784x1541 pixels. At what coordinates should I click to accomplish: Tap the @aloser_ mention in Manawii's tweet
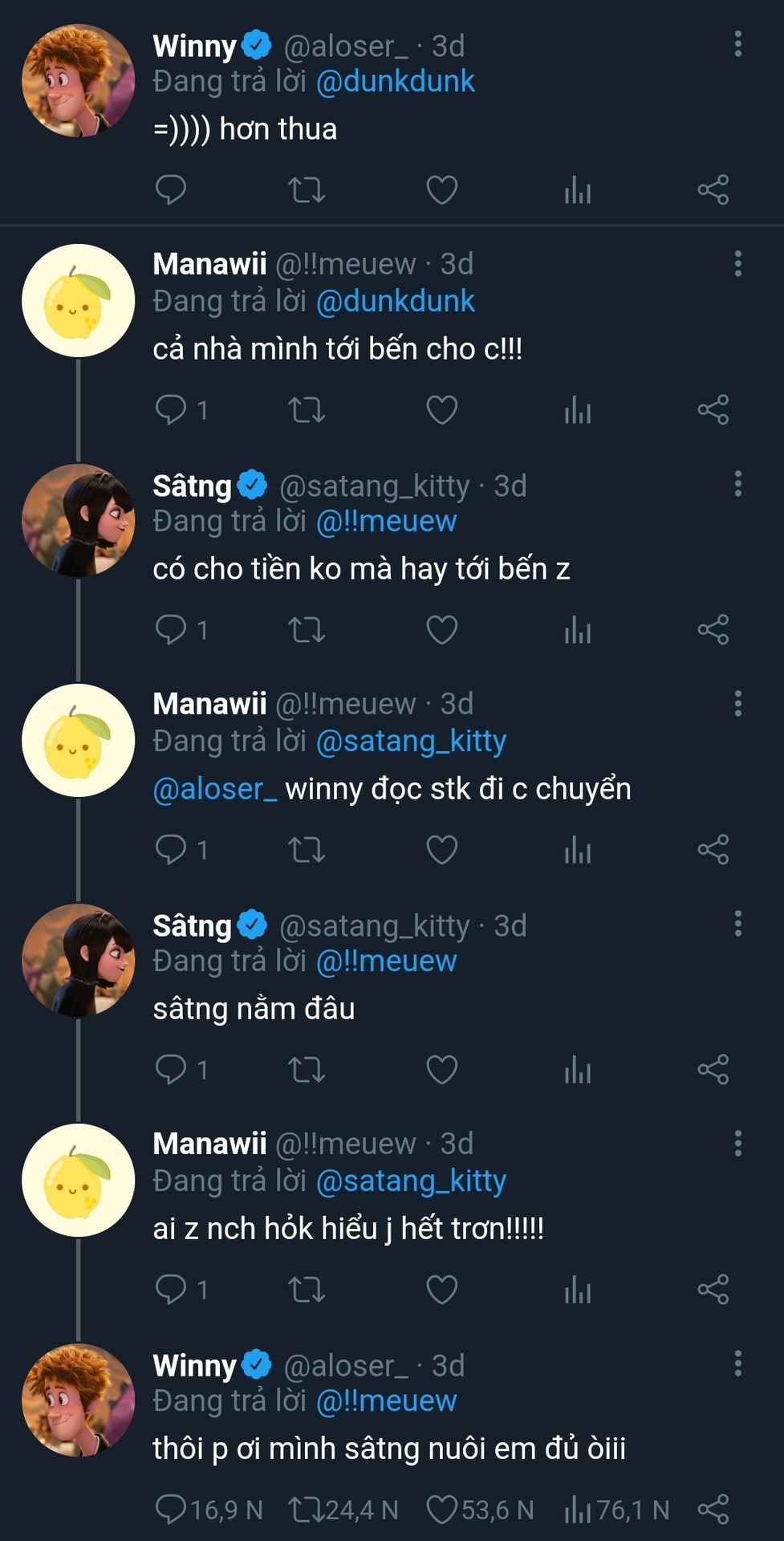tap(214, 789)
